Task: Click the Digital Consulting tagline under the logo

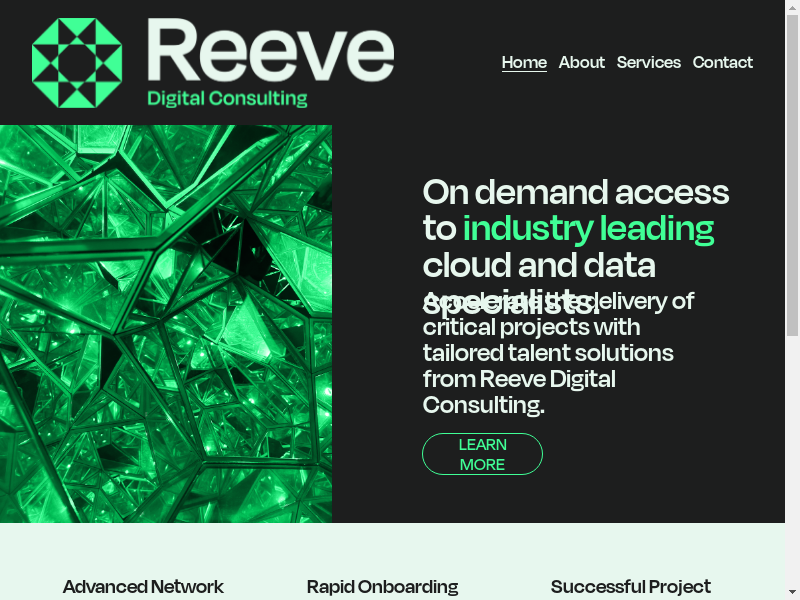Action: [227, 98]
